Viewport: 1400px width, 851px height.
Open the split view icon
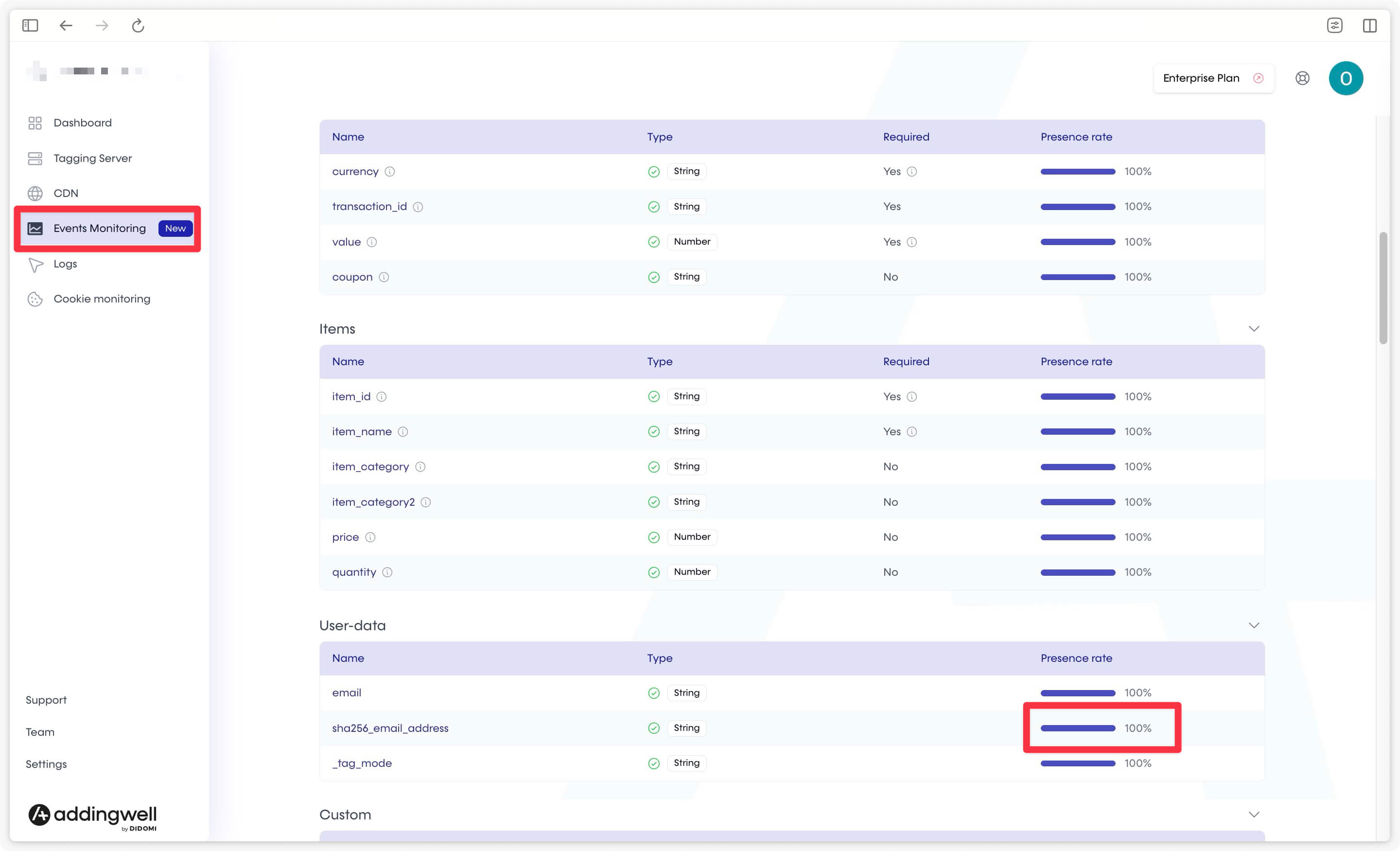1370,25
